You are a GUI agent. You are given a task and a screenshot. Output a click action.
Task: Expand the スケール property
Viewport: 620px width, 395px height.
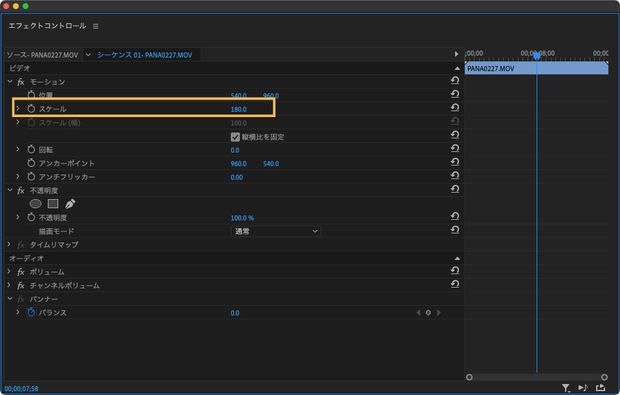(18, 108)
